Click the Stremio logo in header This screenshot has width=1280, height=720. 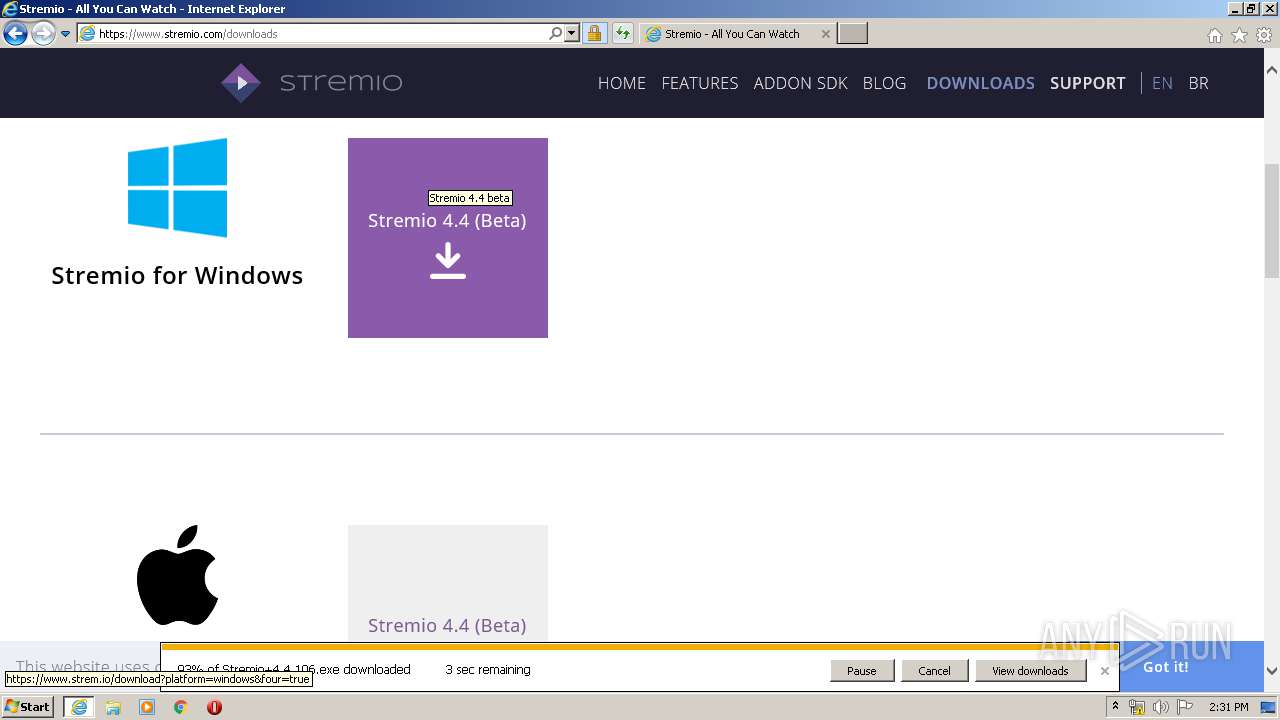(312, 83)
